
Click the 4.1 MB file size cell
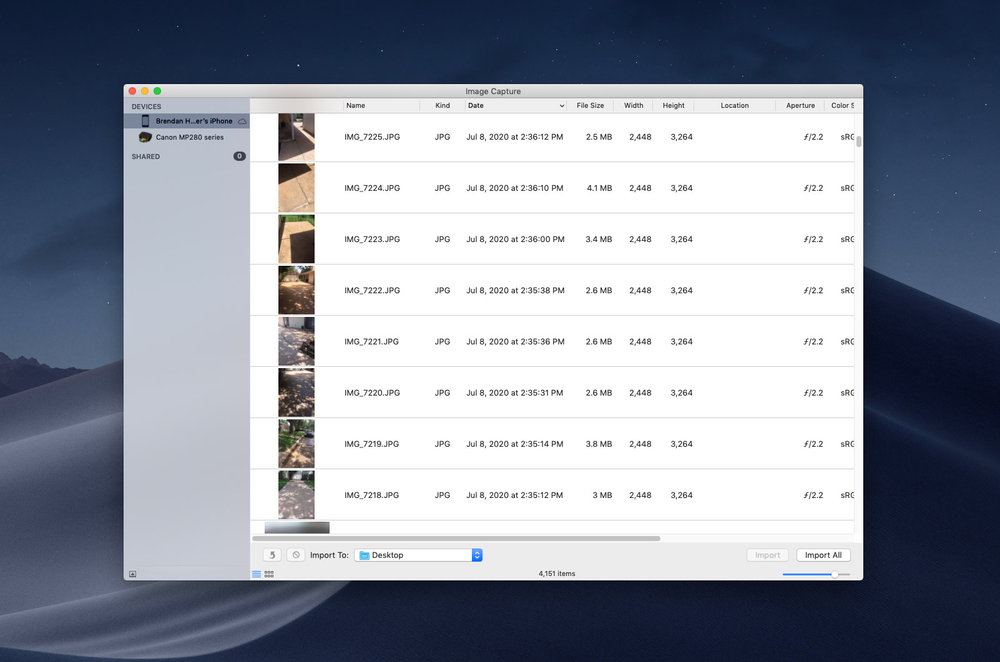(599, 188)
